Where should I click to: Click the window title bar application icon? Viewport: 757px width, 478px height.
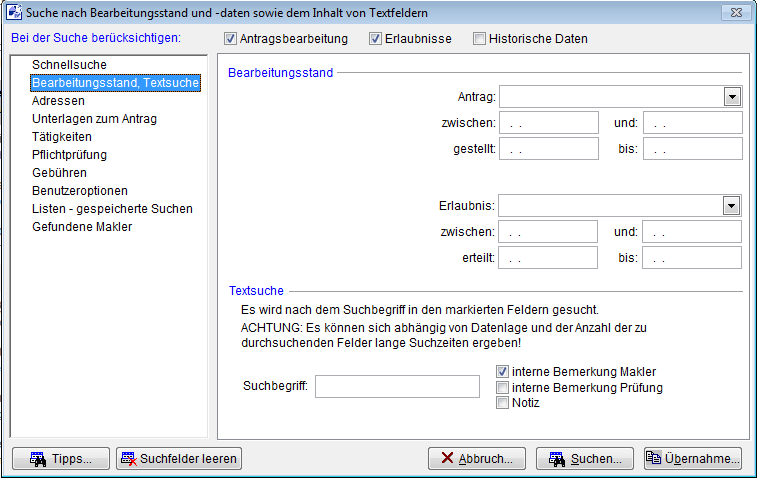tap(15, 13)
